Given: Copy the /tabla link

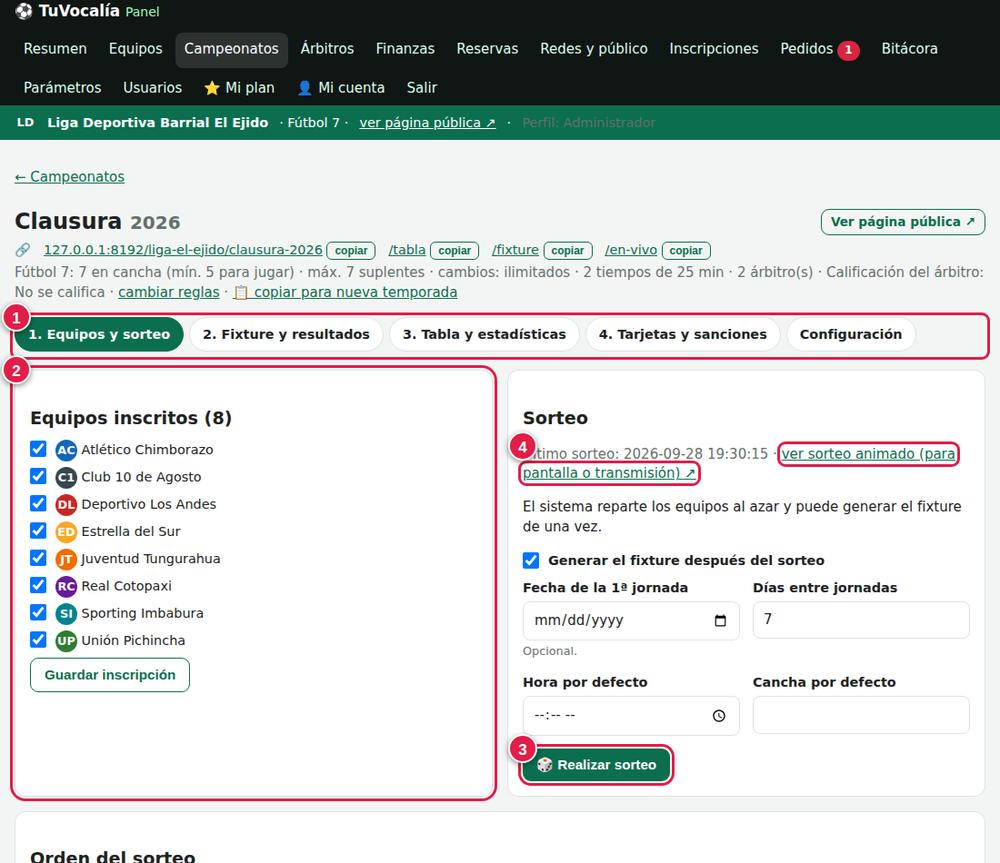Looking at the screenshot, I should coord(455,251).
